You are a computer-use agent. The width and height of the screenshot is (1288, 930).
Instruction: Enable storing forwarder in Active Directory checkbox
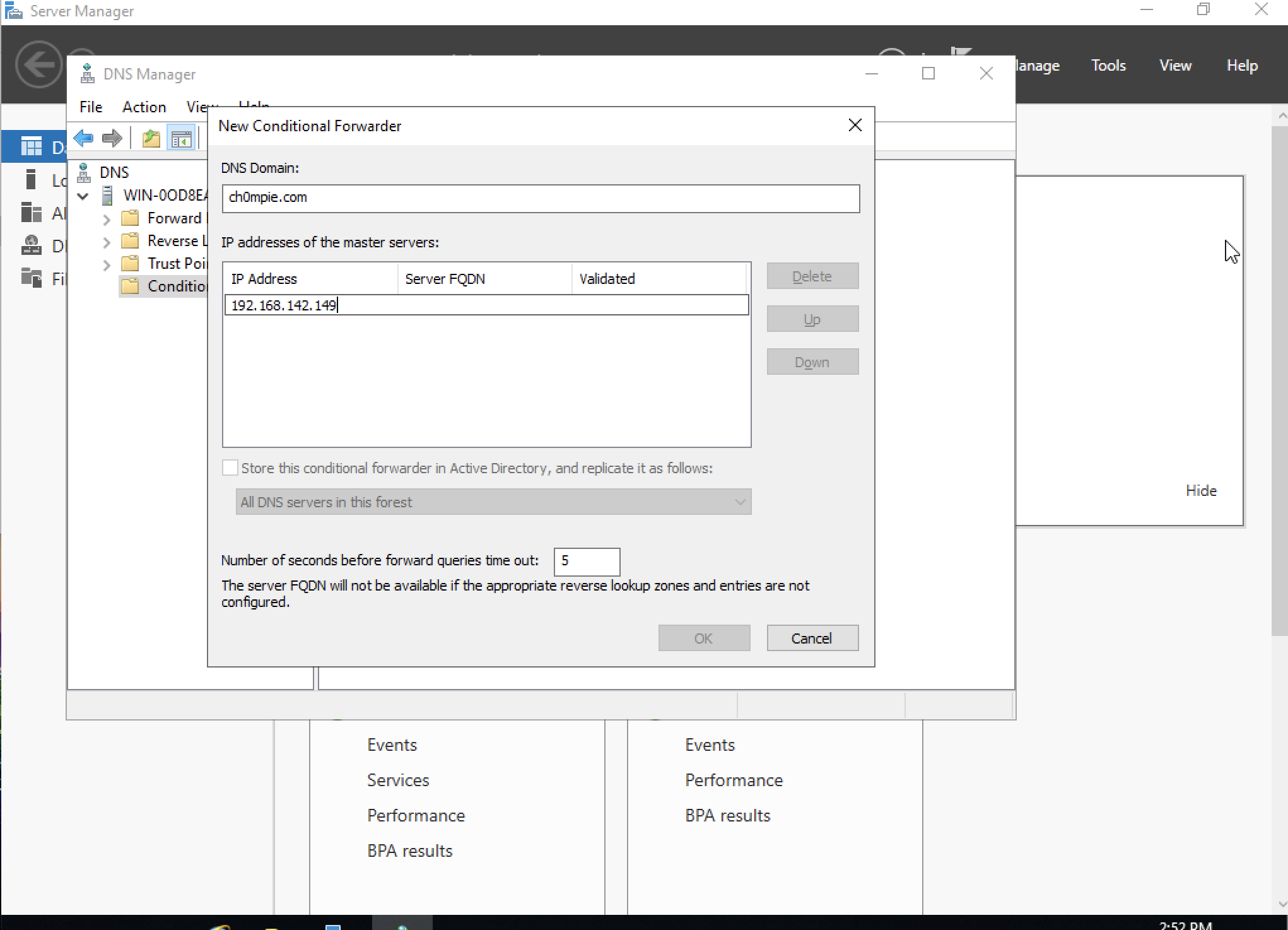coord(230,468)
